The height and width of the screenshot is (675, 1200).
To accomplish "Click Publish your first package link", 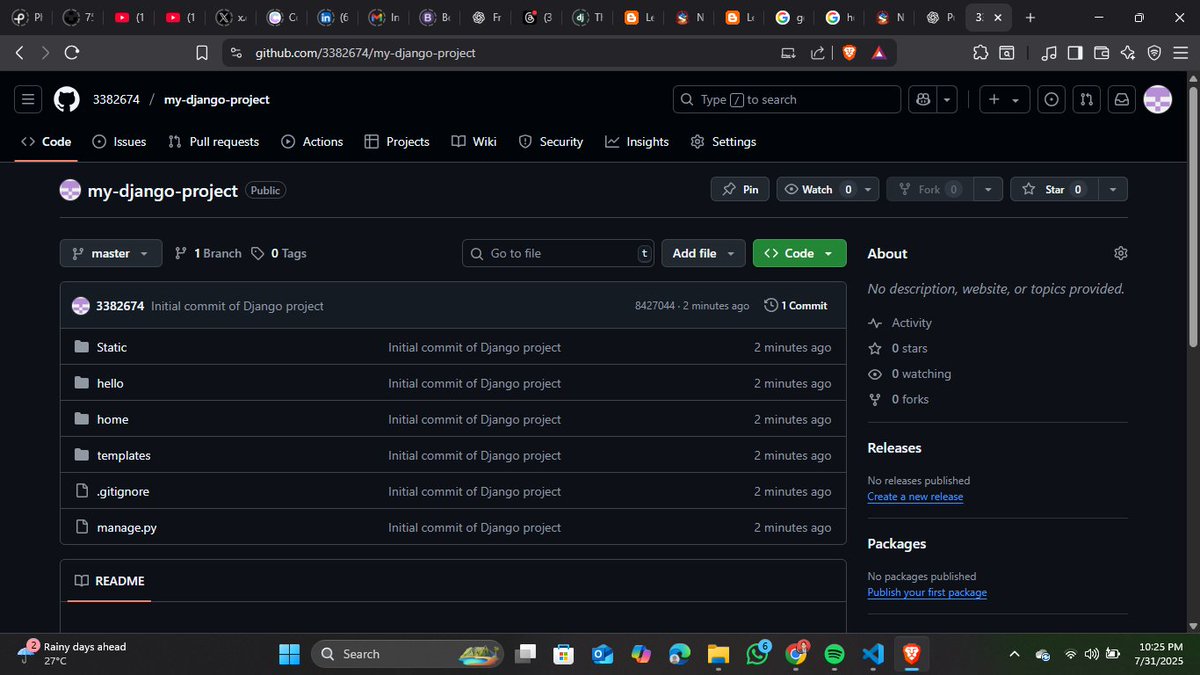I will coord(927,593).
